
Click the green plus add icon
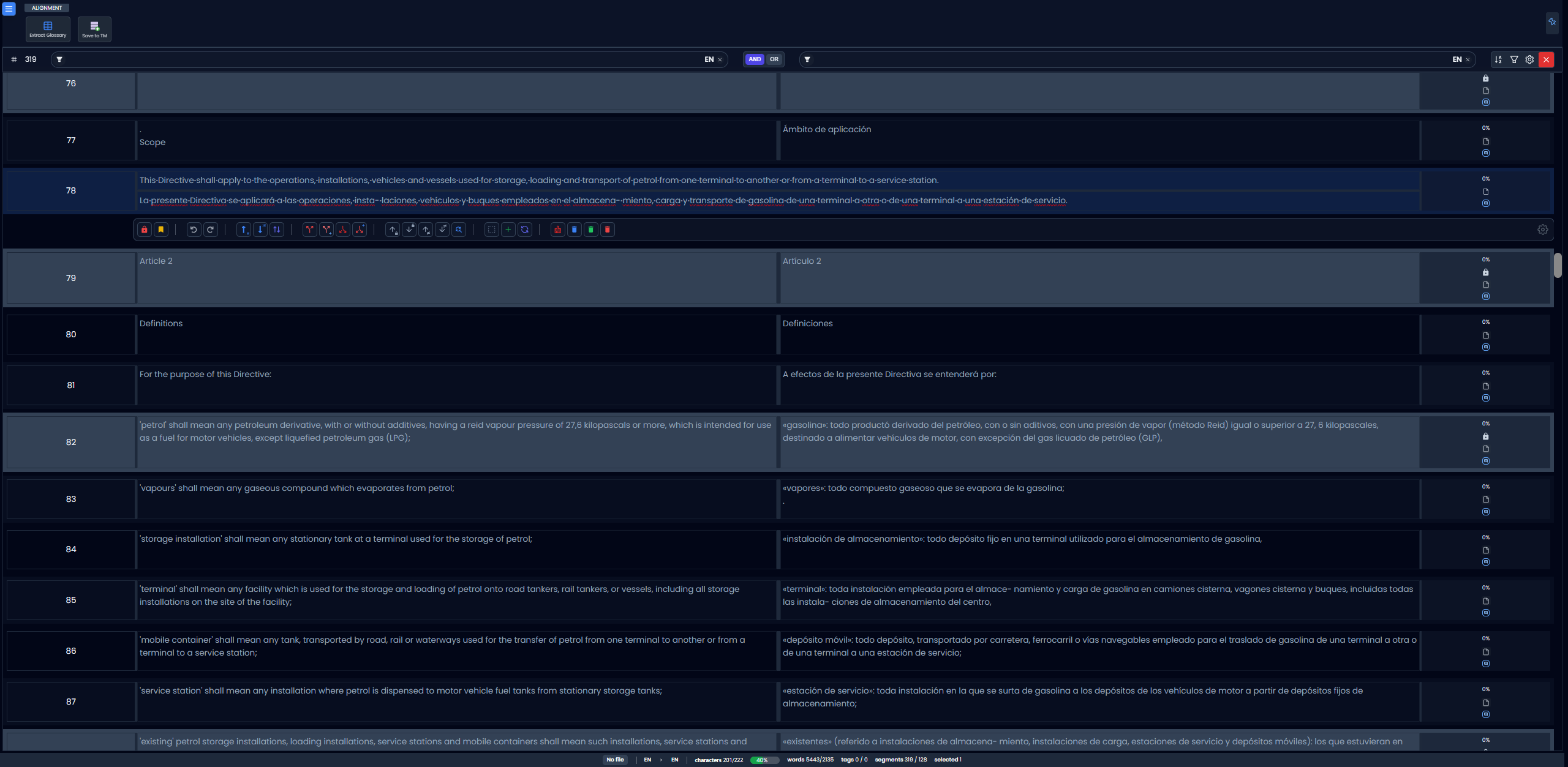pos(508,230)
